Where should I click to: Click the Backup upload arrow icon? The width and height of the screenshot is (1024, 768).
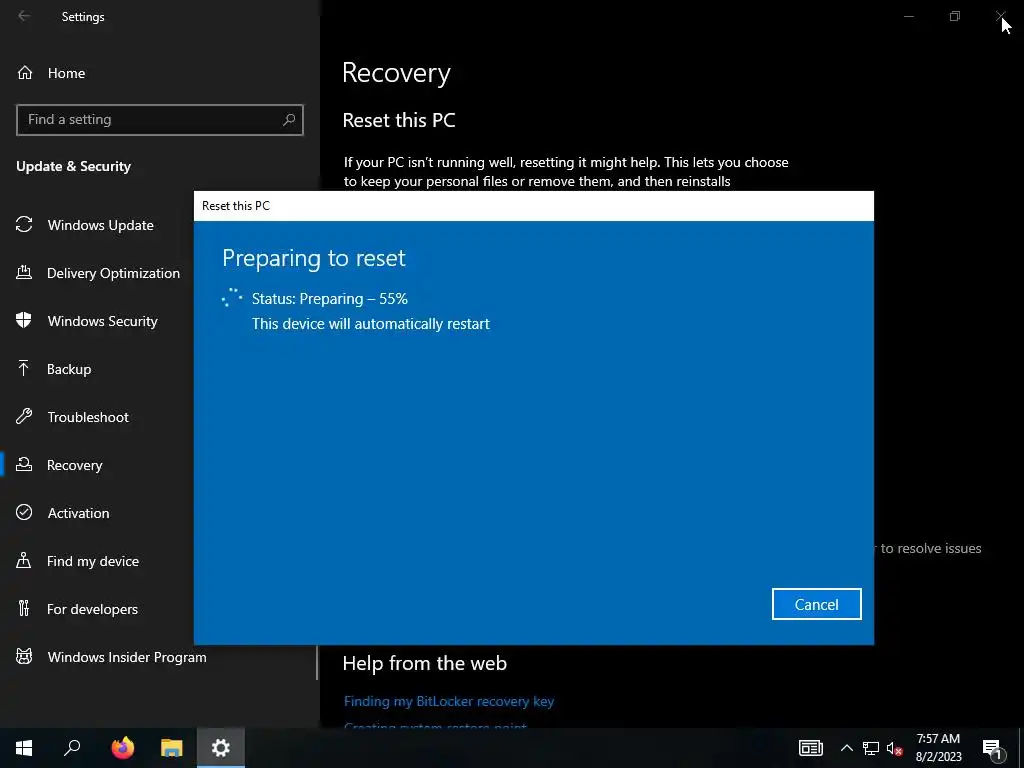(24, 368)
